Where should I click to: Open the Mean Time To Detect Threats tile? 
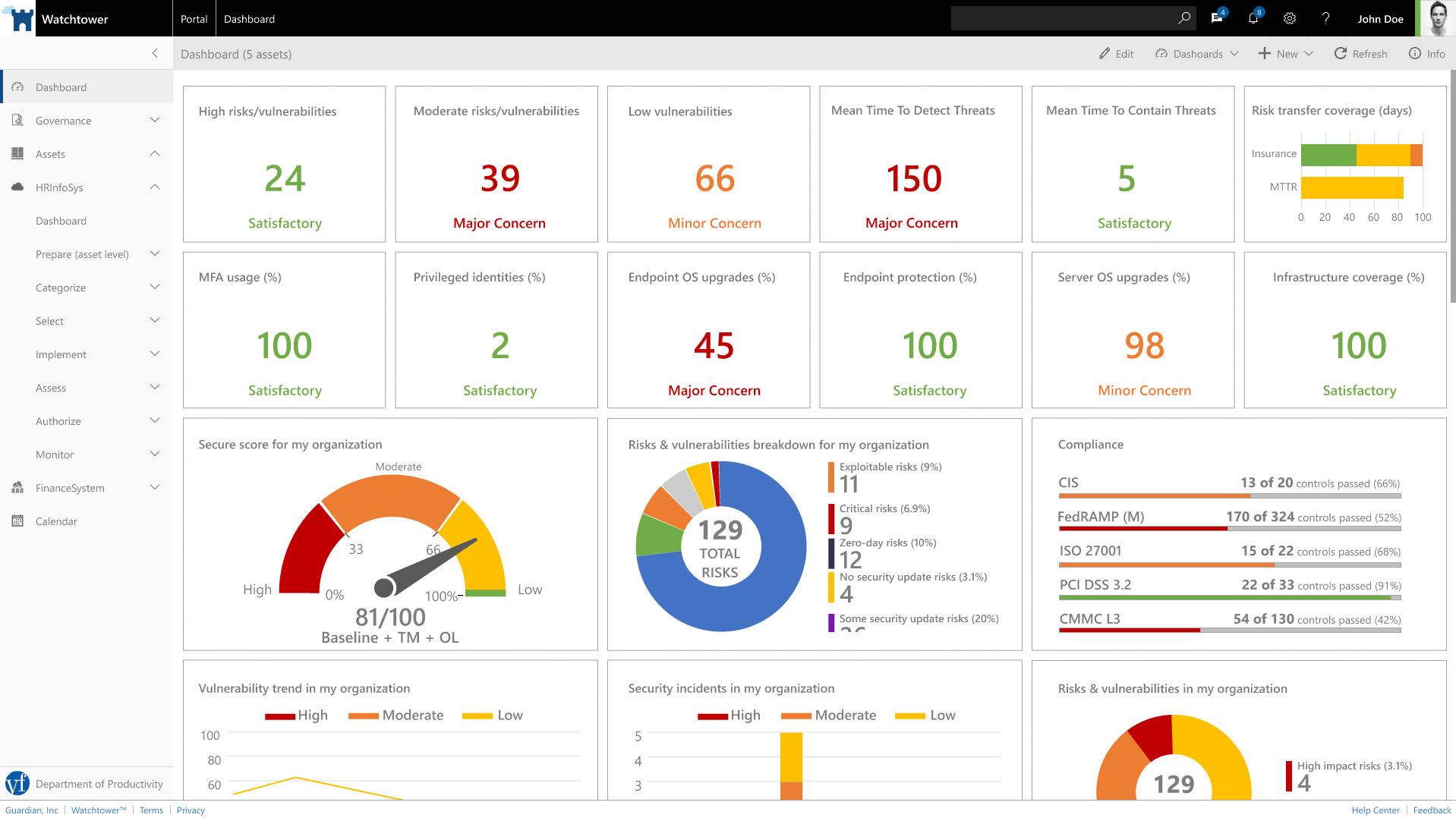(x=920, y=164)
